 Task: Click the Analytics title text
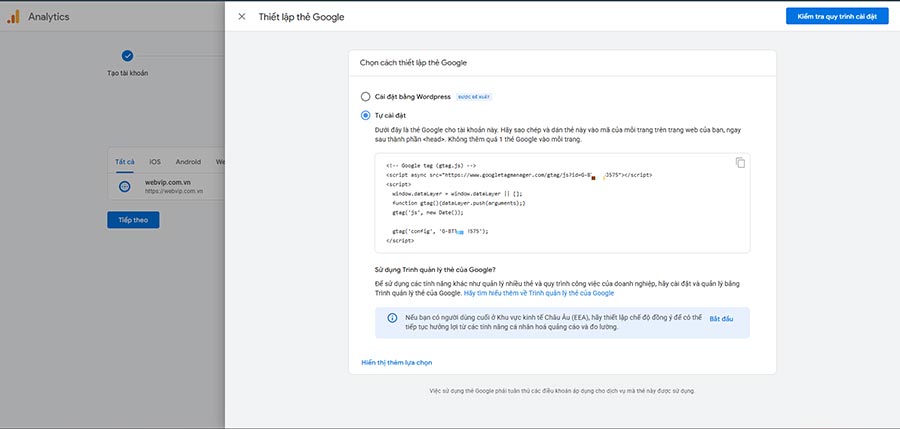click(49, 17)
